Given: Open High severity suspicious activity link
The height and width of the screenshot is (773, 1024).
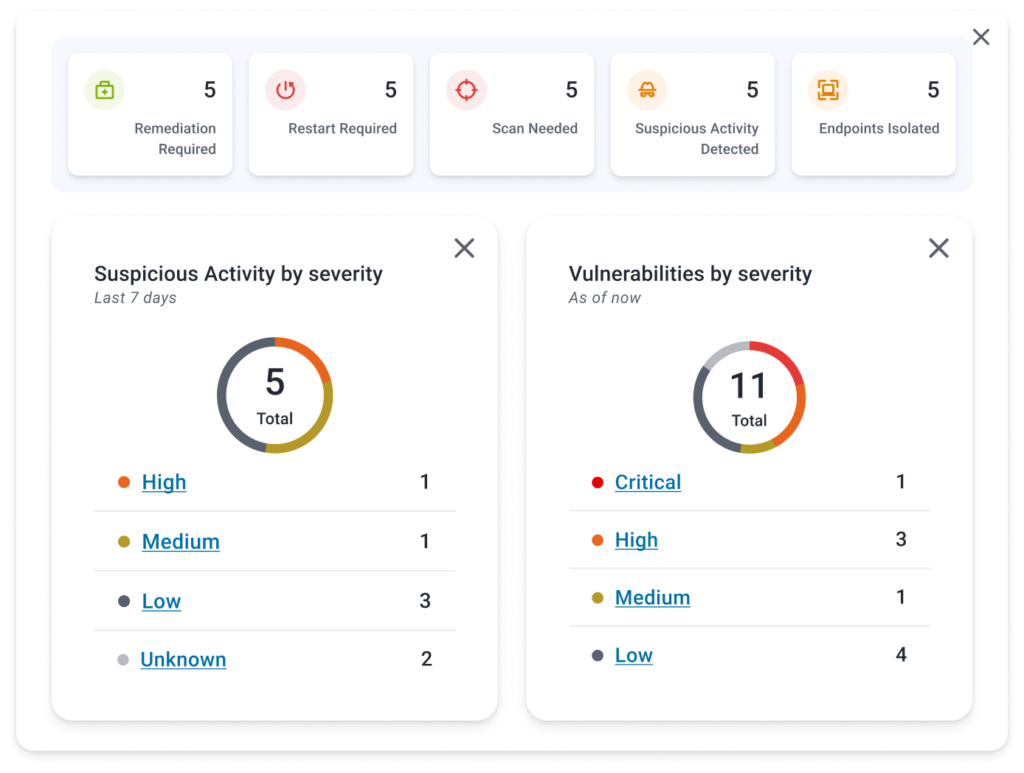Looking at the screenshot, I should (164, 482).
